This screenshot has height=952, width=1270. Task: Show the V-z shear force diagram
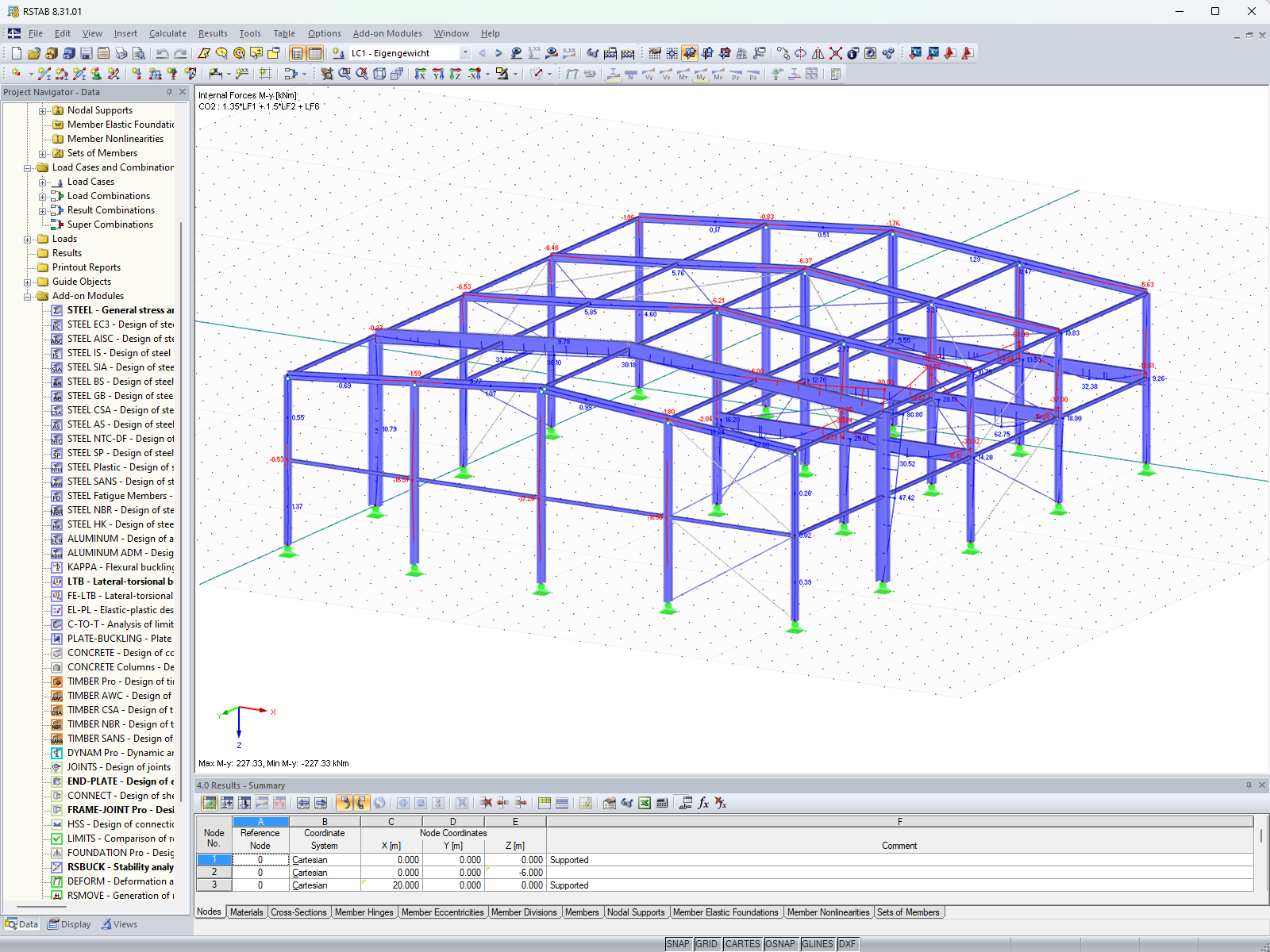[665, 75]
